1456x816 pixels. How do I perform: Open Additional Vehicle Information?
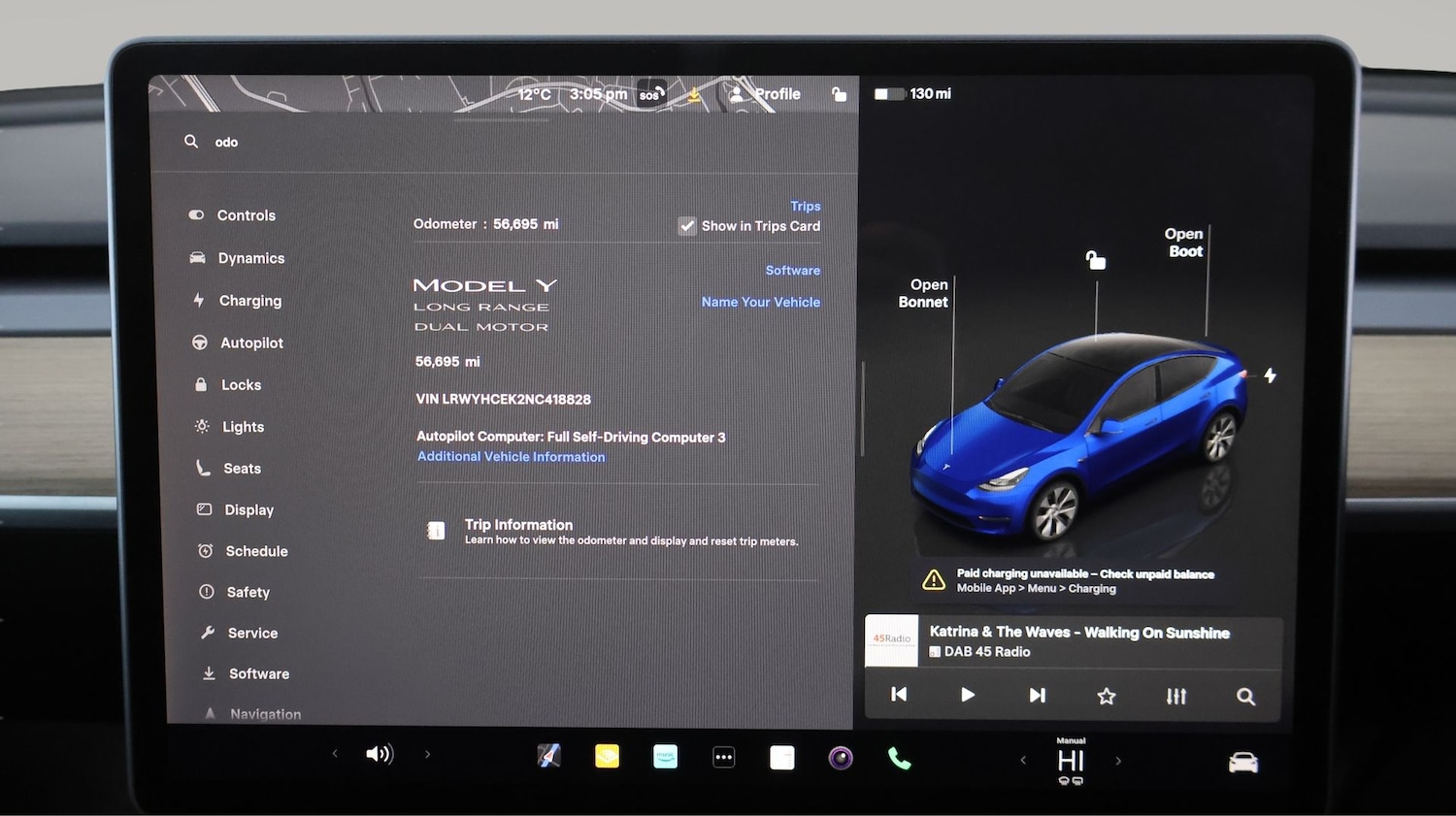511,456
